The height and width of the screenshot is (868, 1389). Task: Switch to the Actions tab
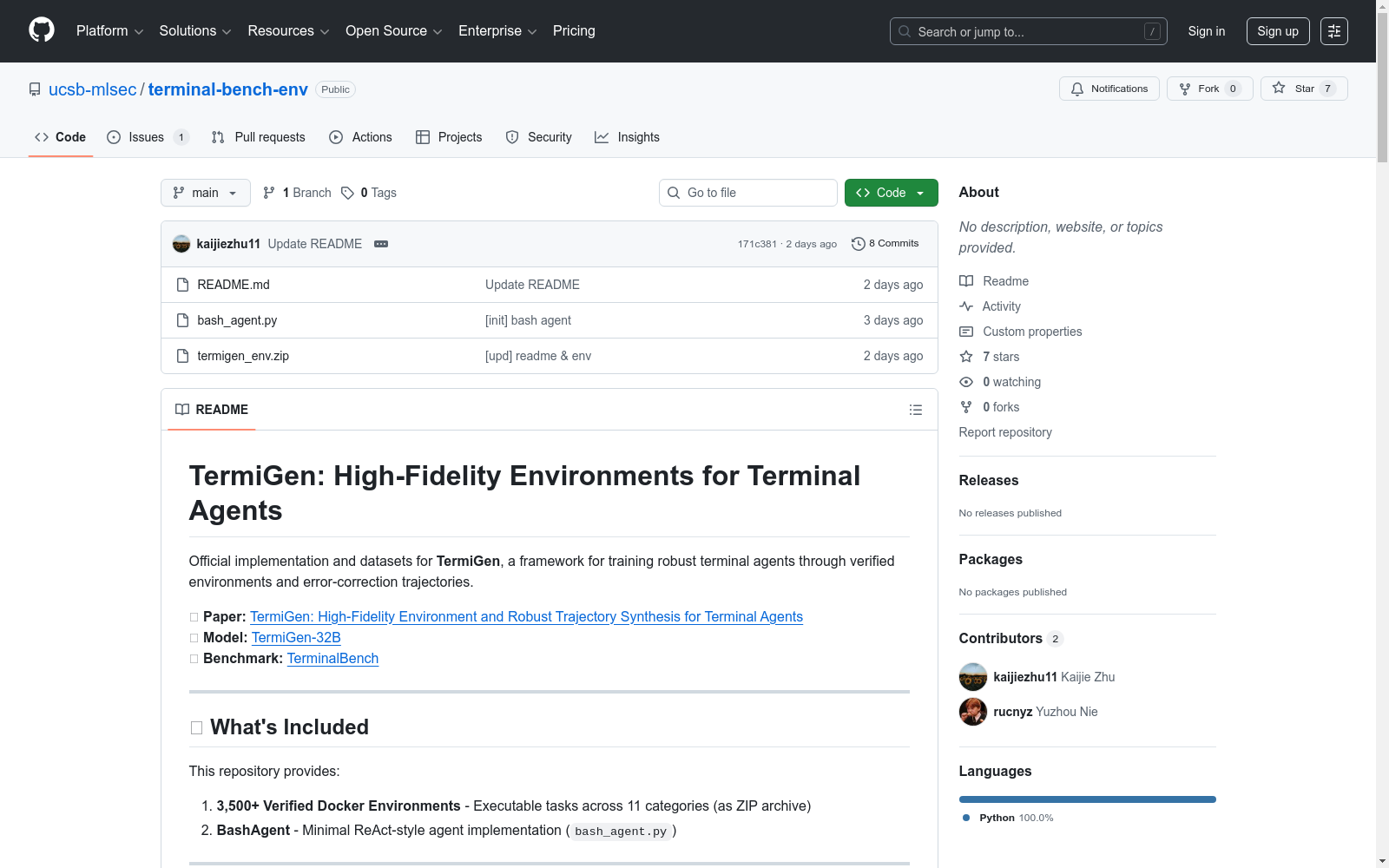coord(361,137)
